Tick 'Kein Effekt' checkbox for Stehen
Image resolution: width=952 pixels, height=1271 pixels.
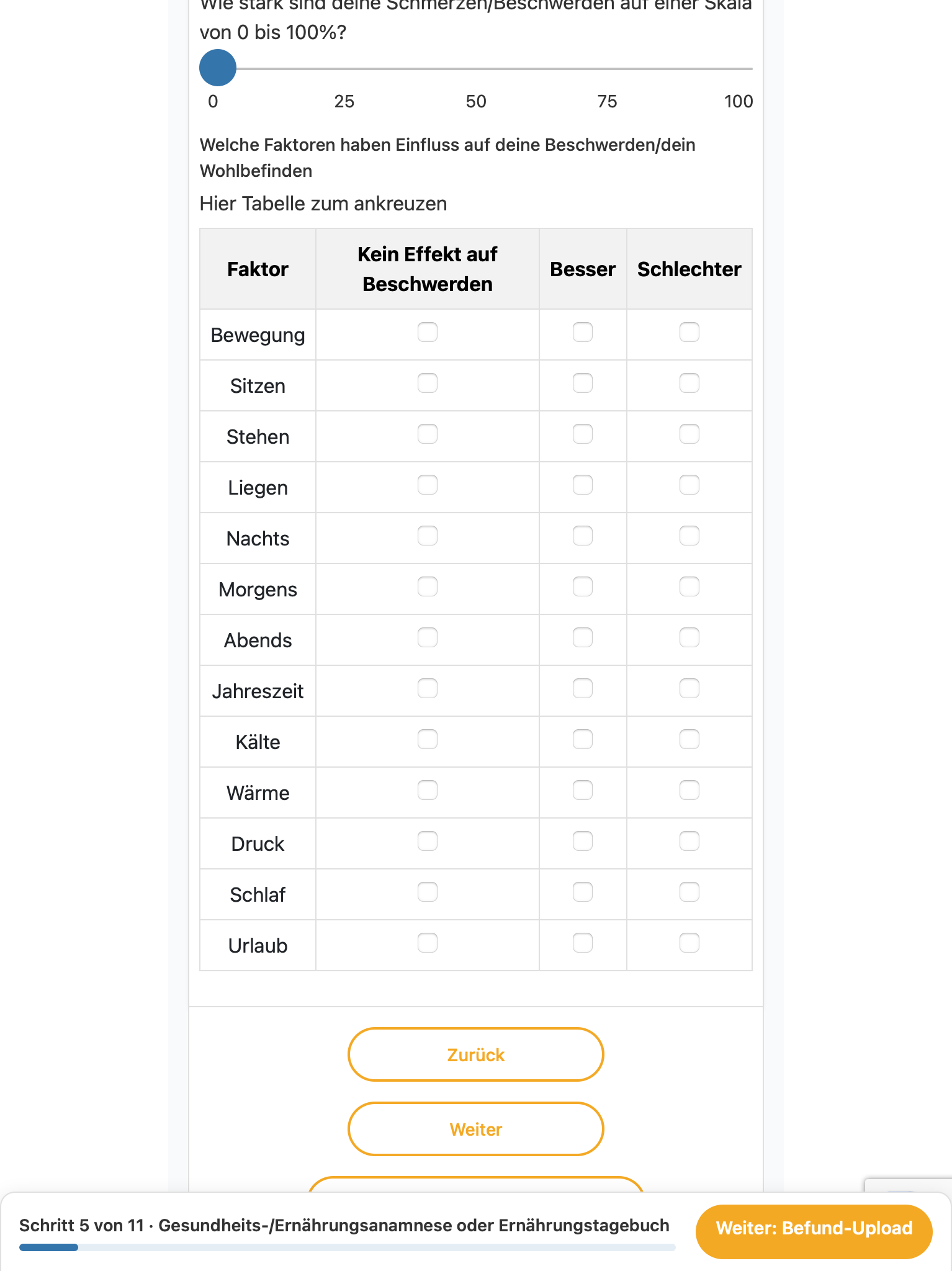pos(427,434)
